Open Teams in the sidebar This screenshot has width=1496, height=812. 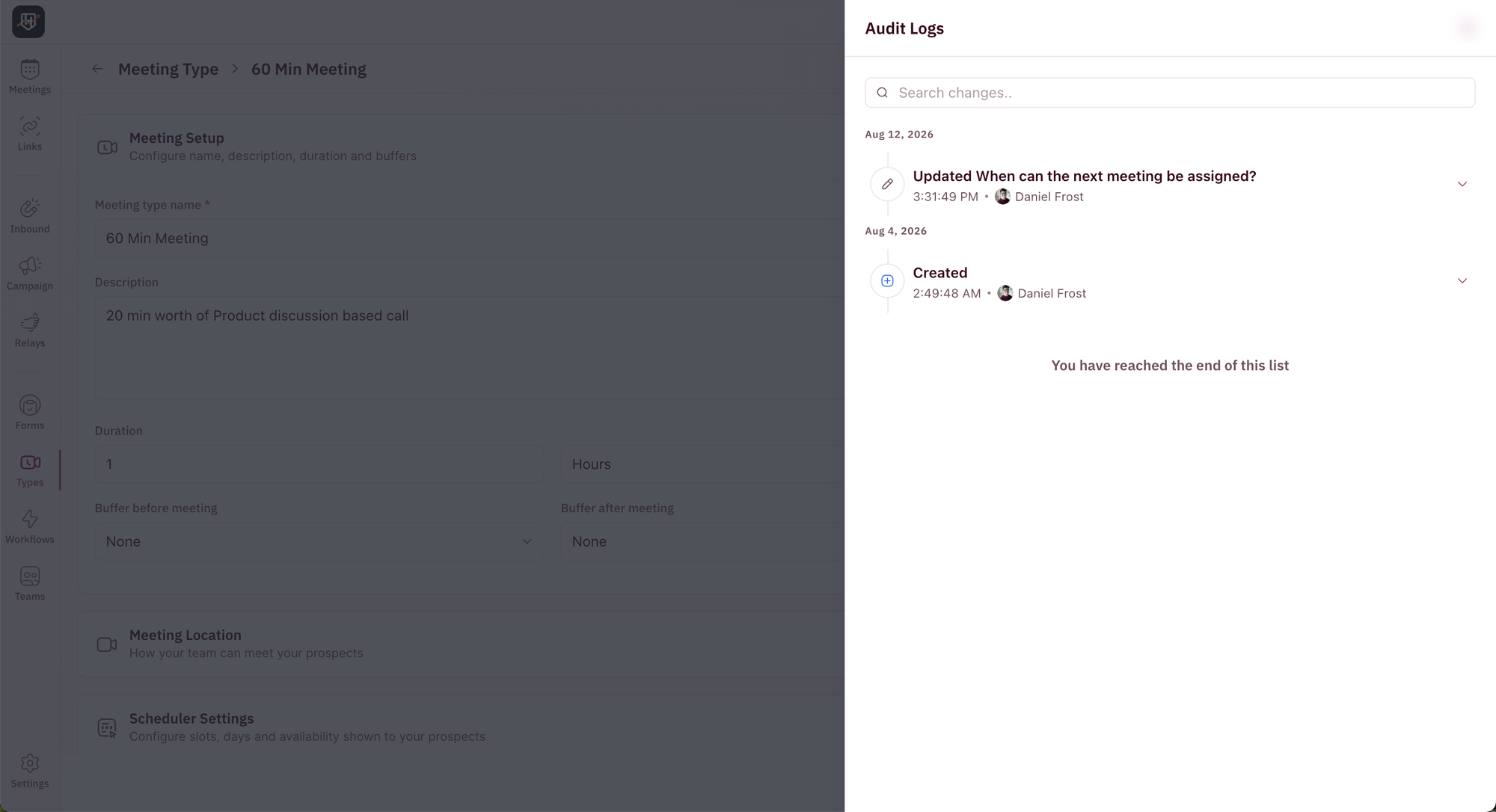coord(30,584)
